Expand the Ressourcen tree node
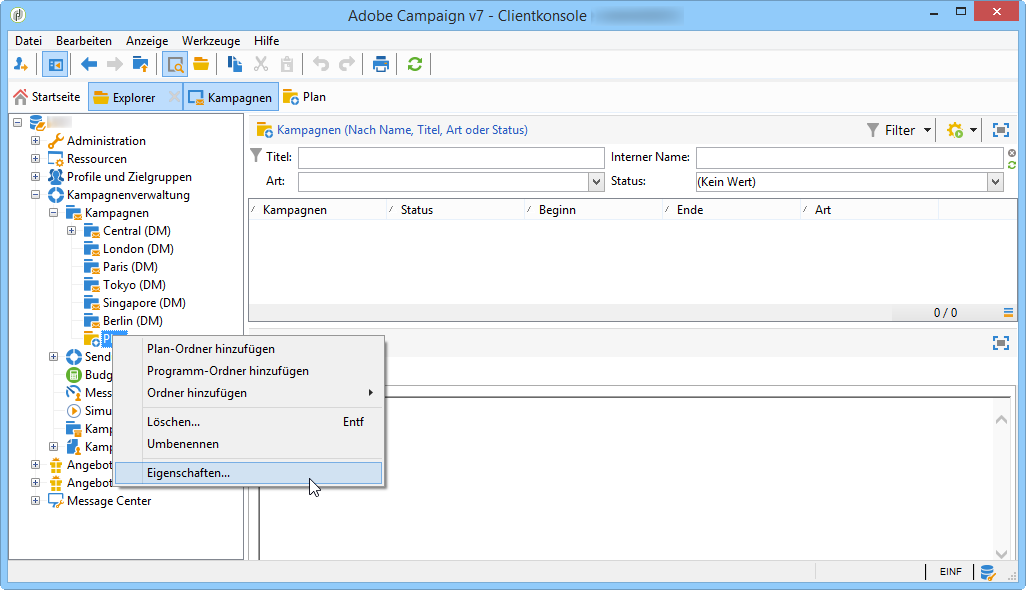Image resolution: width=1028 pixels, height=594 pixels. pyautogui.click(x=35, y=159)
